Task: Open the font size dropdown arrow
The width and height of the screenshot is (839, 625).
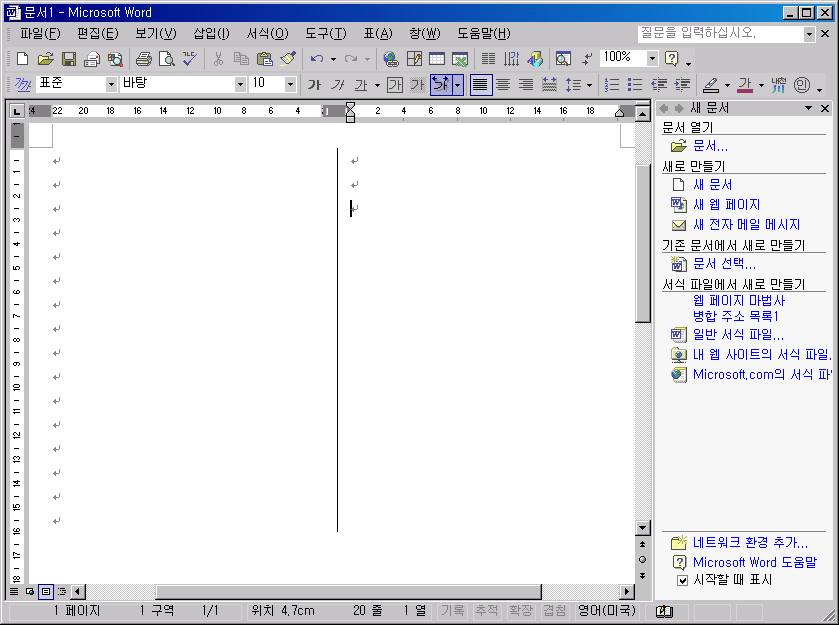Action: pyautogui.click(x=290, y=84)
